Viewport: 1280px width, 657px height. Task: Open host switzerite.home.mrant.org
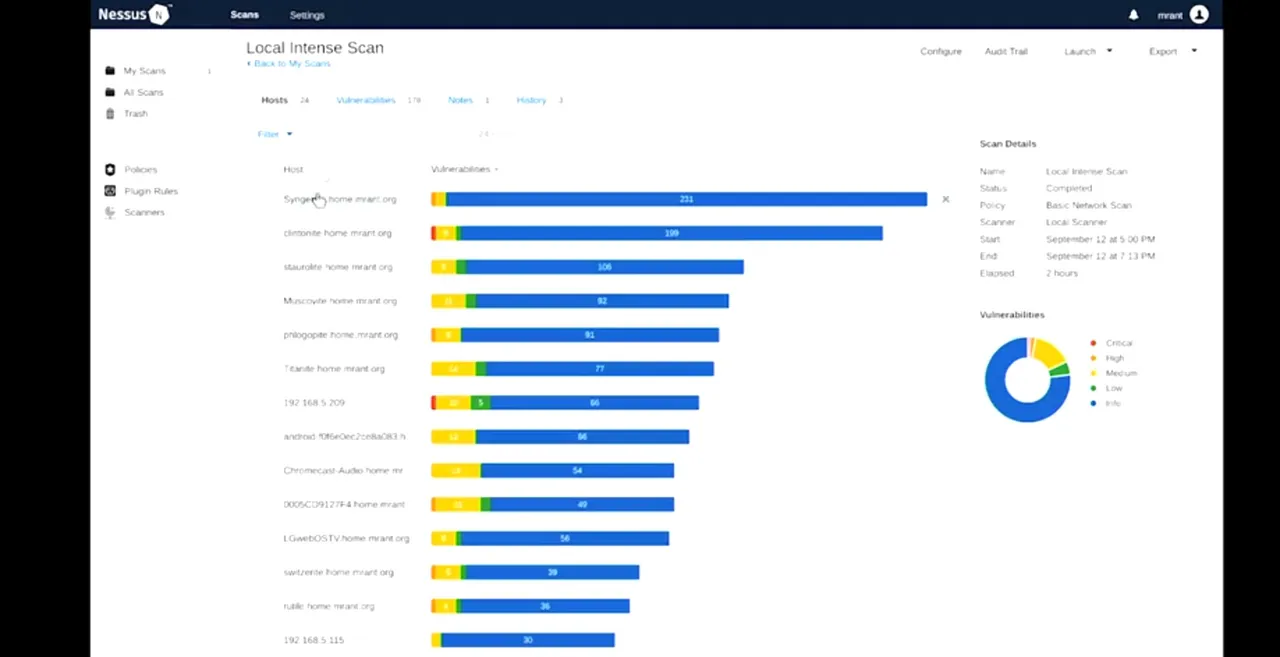click(x=338, y=572)
